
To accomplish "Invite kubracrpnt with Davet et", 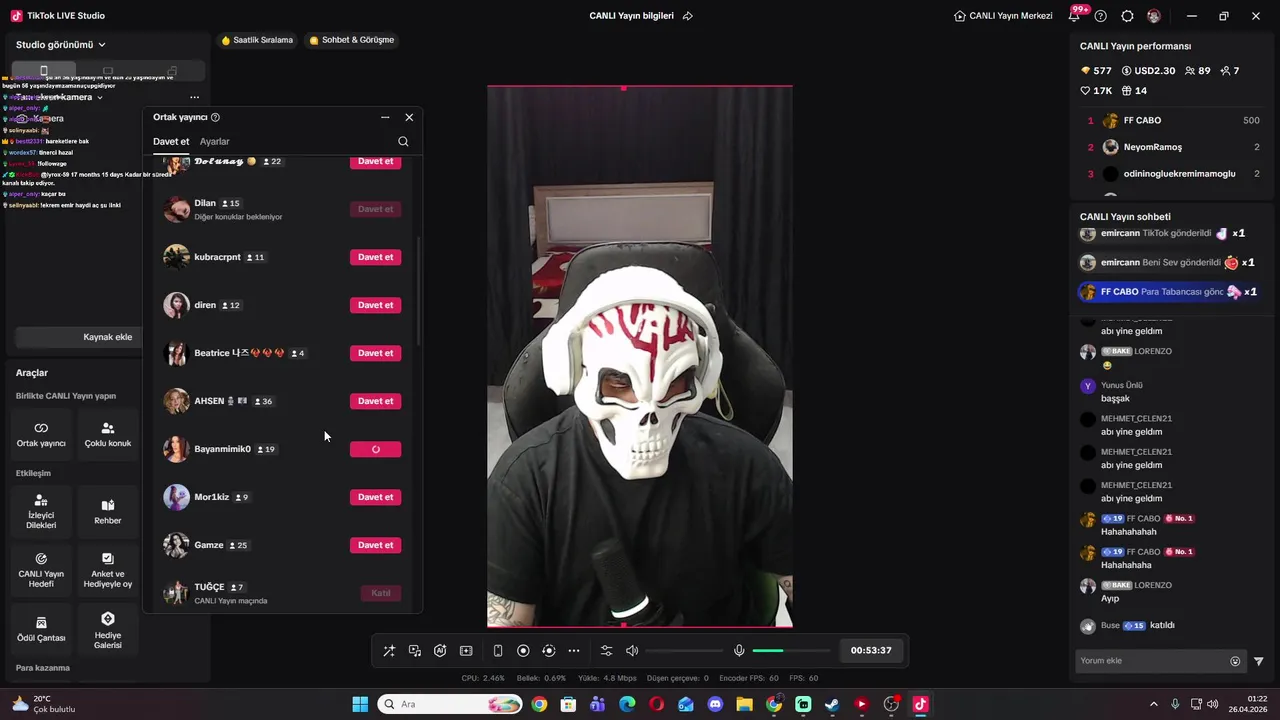I will pos(375,257).
